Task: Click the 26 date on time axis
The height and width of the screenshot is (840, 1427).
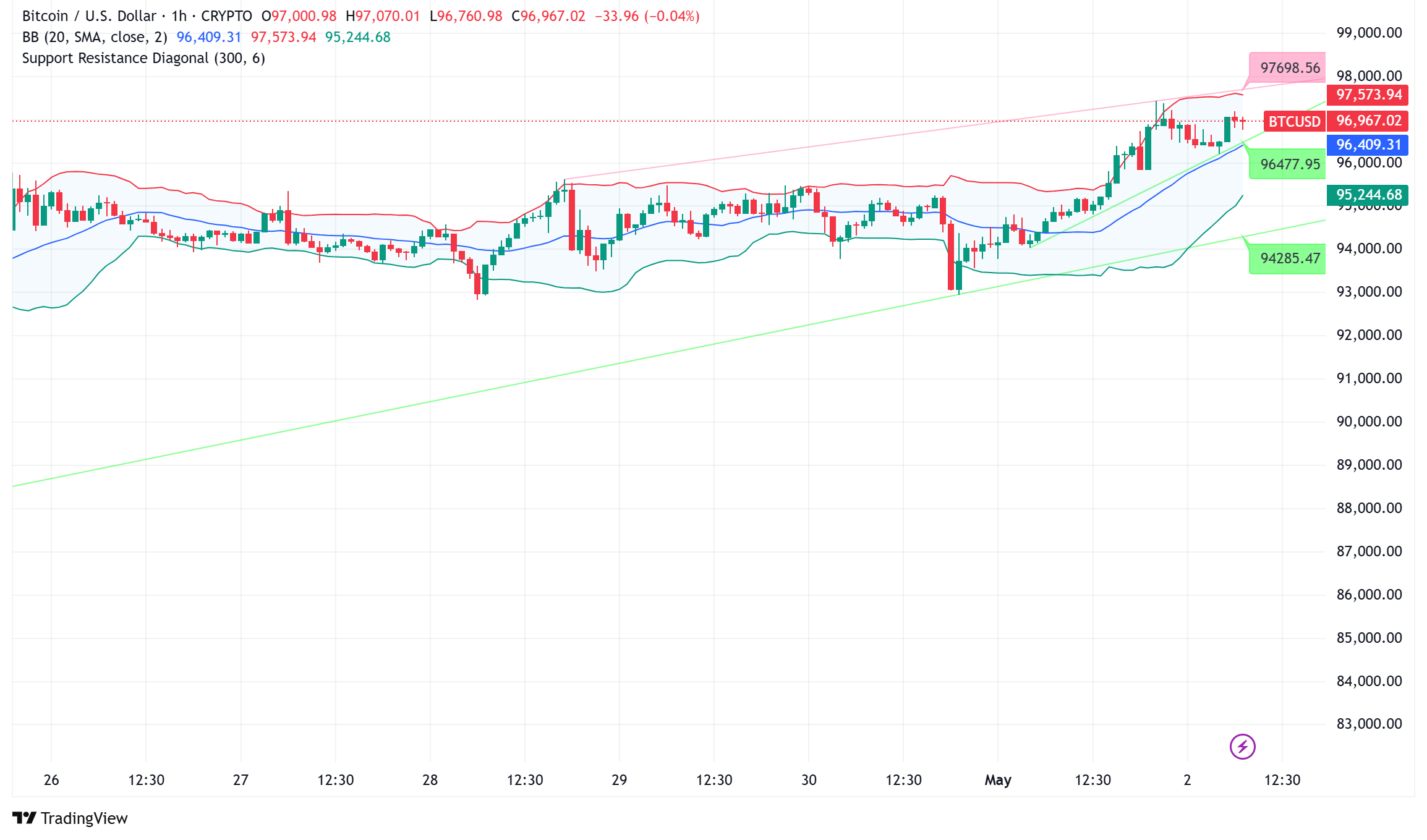Action: [51, 780]
